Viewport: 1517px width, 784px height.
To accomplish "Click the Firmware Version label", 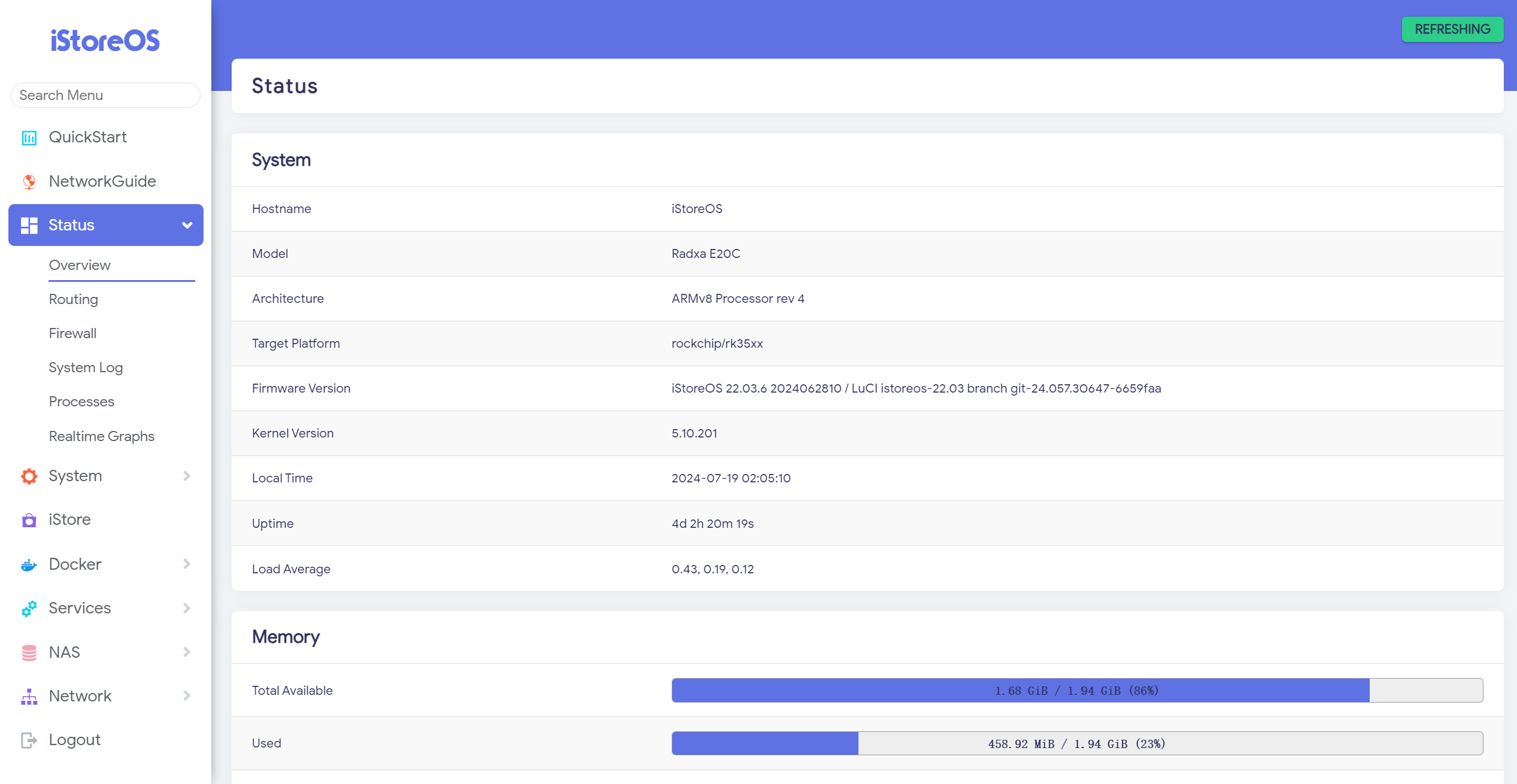I will 301,388.
